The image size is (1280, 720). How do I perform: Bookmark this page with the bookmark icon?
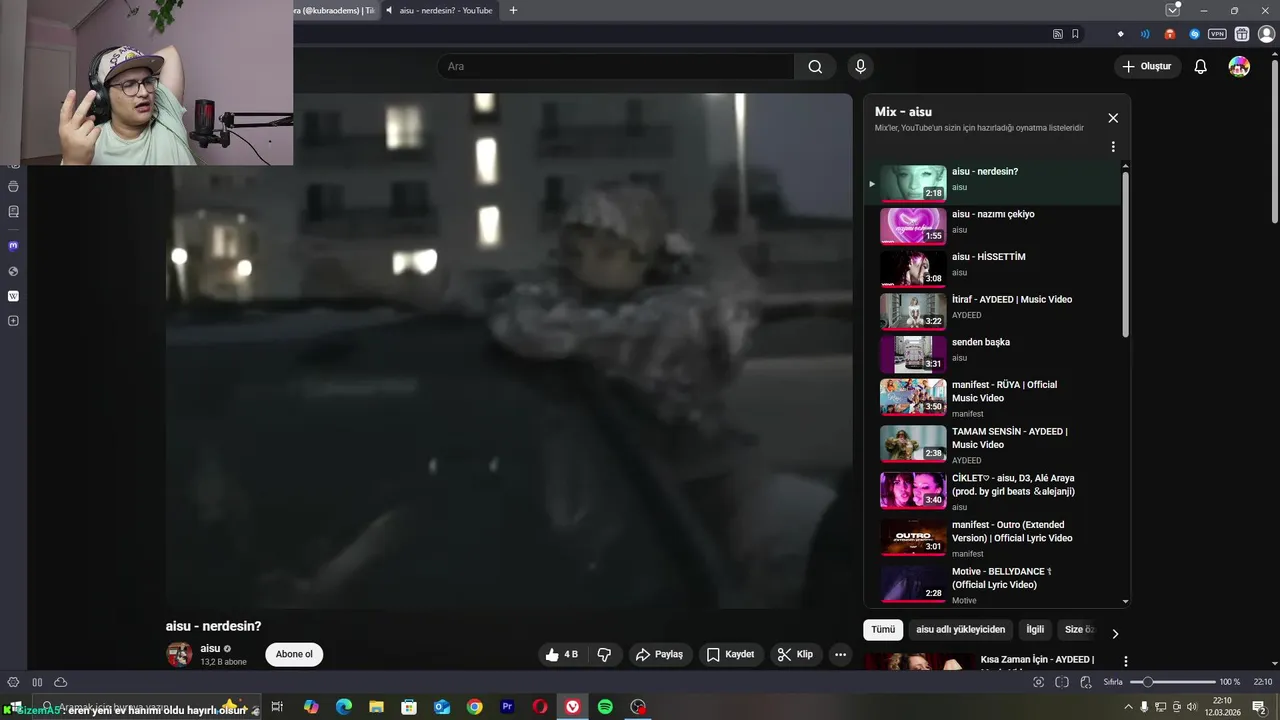coord(1075,34)
